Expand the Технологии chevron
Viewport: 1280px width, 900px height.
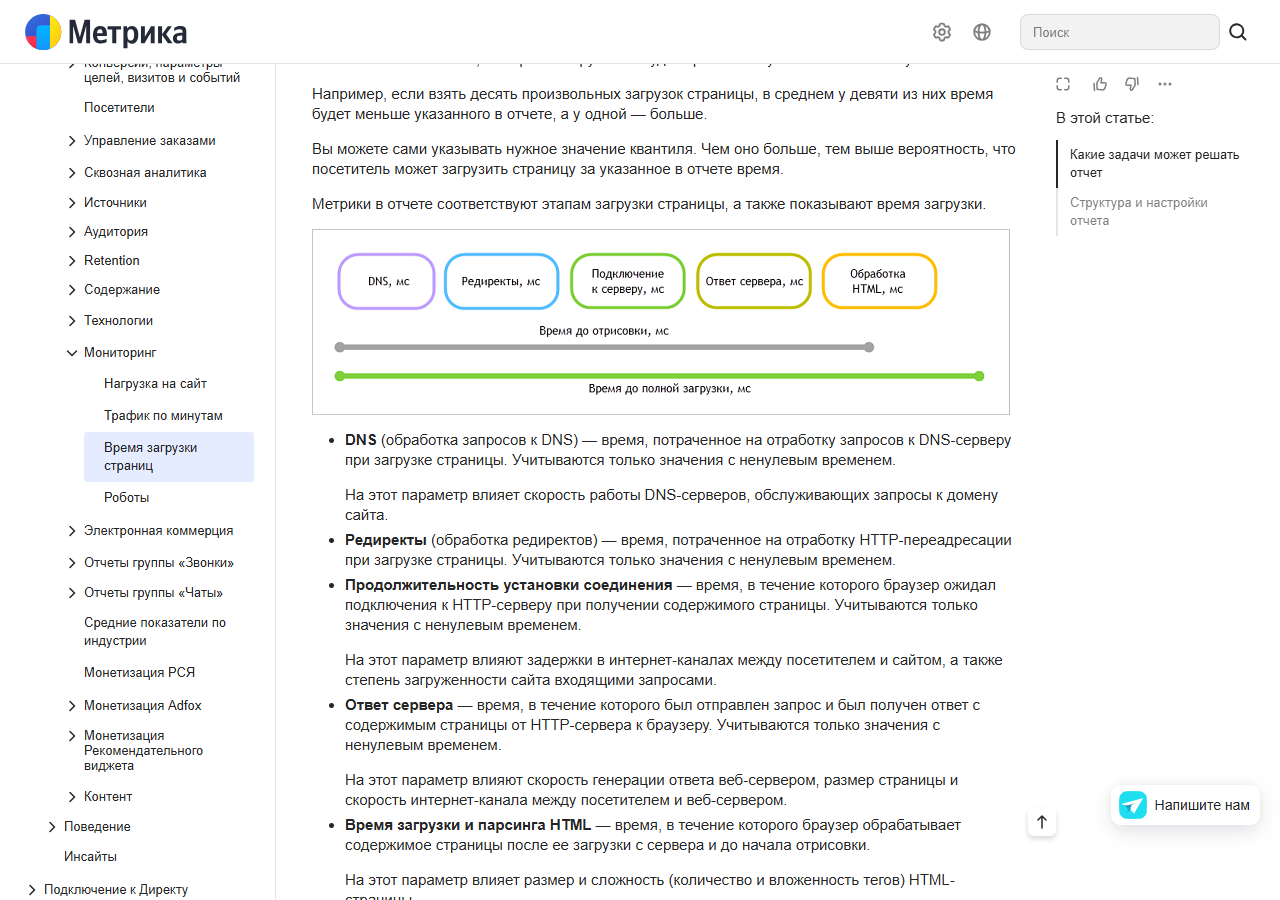coord(72,321)
